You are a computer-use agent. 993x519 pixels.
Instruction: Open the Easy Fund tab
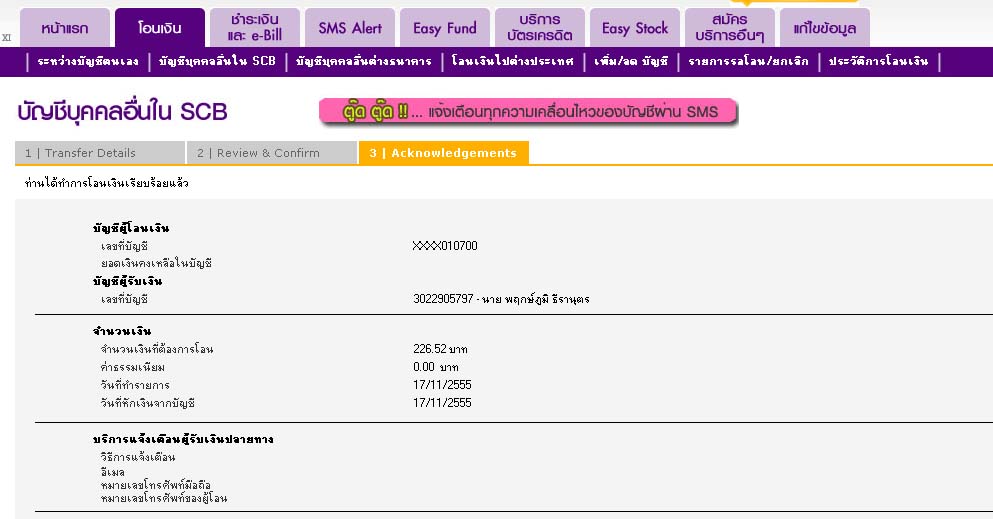[445, 28]
